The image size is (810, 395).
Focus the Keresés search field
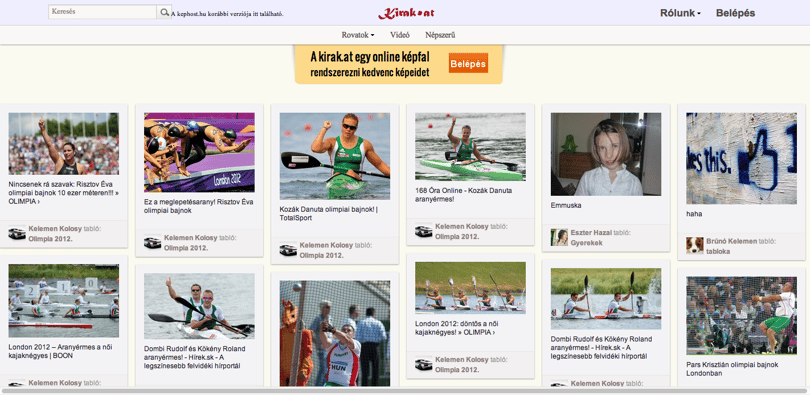point(102,12)
